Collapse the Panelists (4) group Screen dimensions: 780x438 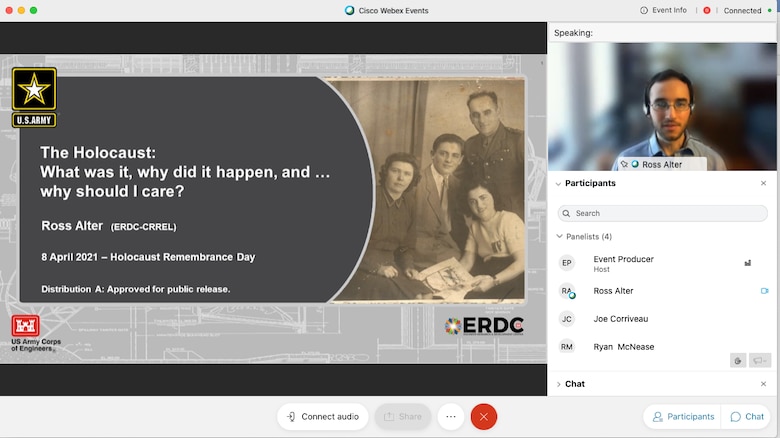pos(559,236)
